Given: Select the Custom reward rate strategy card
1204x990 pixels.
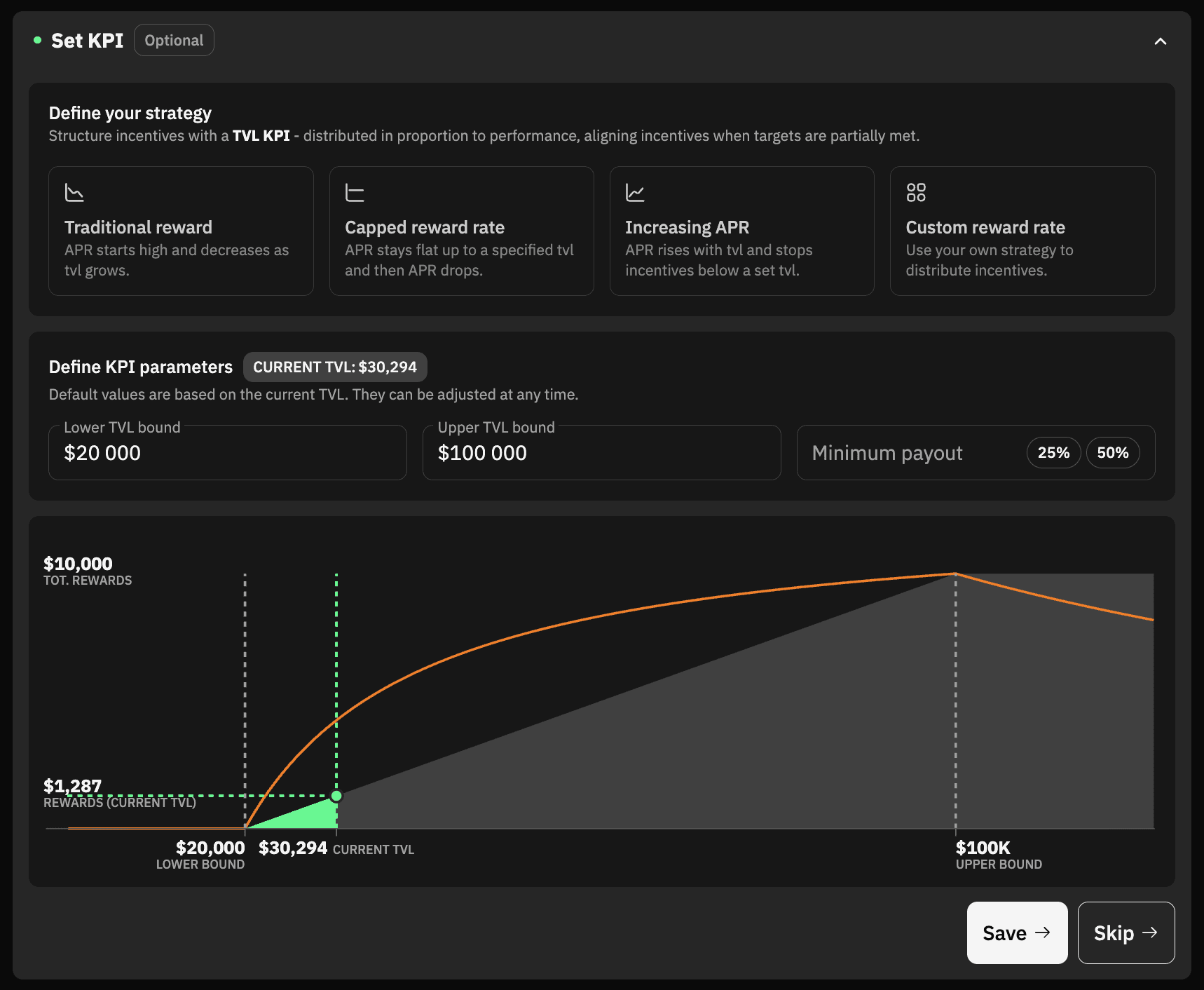Looking at the screenshot, I should [1022, 231].
